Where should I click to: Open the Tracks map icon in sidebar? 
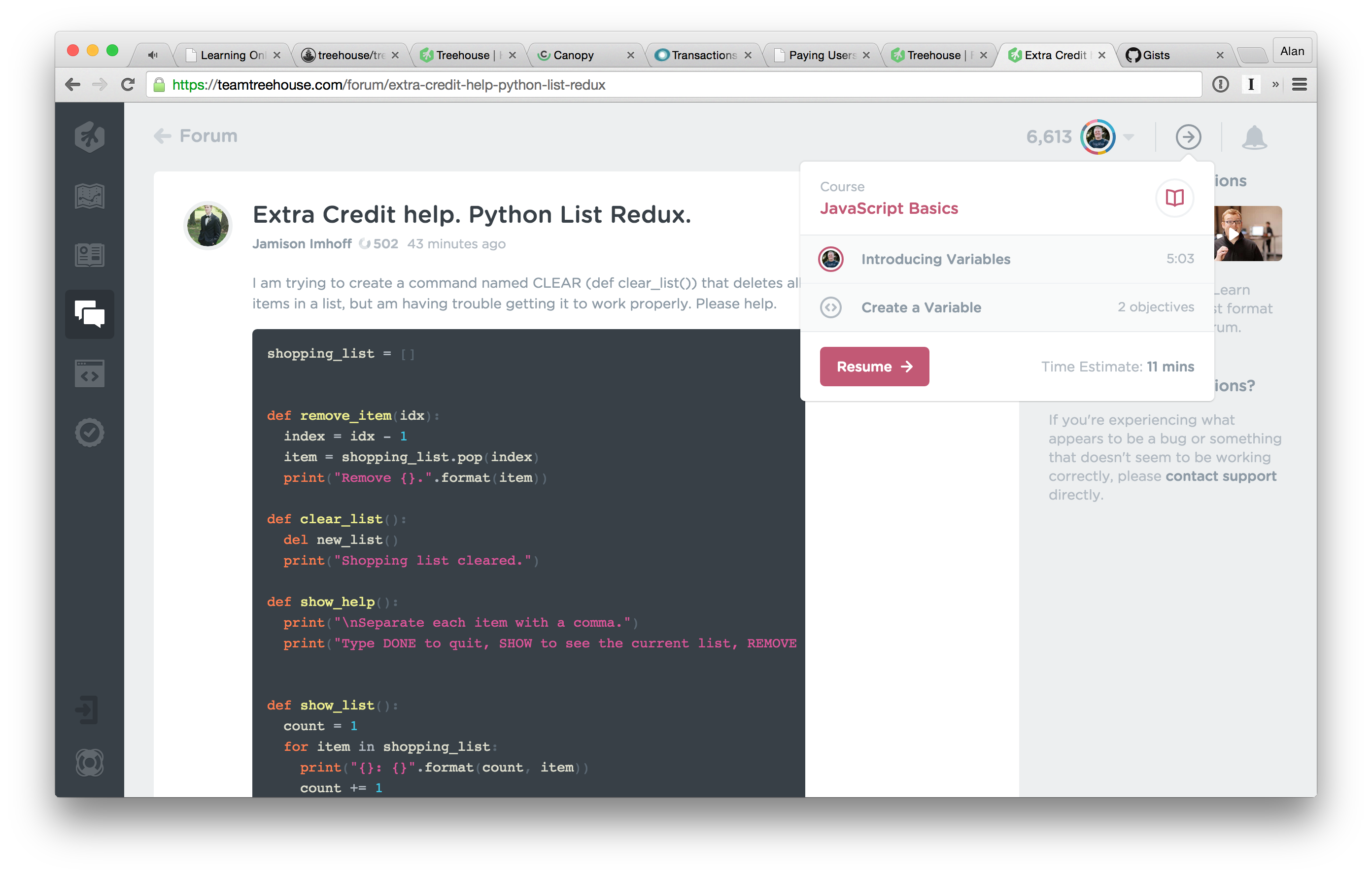click(x=90, y=197)
